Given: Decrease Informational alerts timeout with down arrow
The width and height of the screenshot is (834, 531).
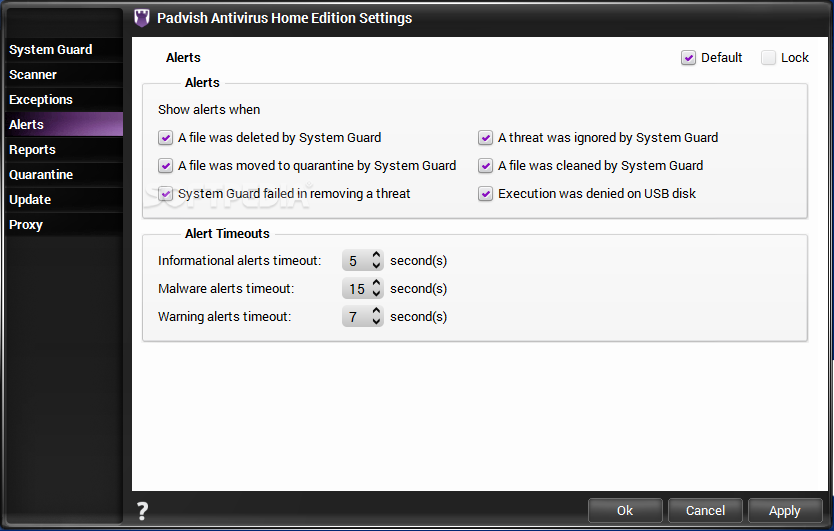Looking at the screenshot, I should click(376, 265).
